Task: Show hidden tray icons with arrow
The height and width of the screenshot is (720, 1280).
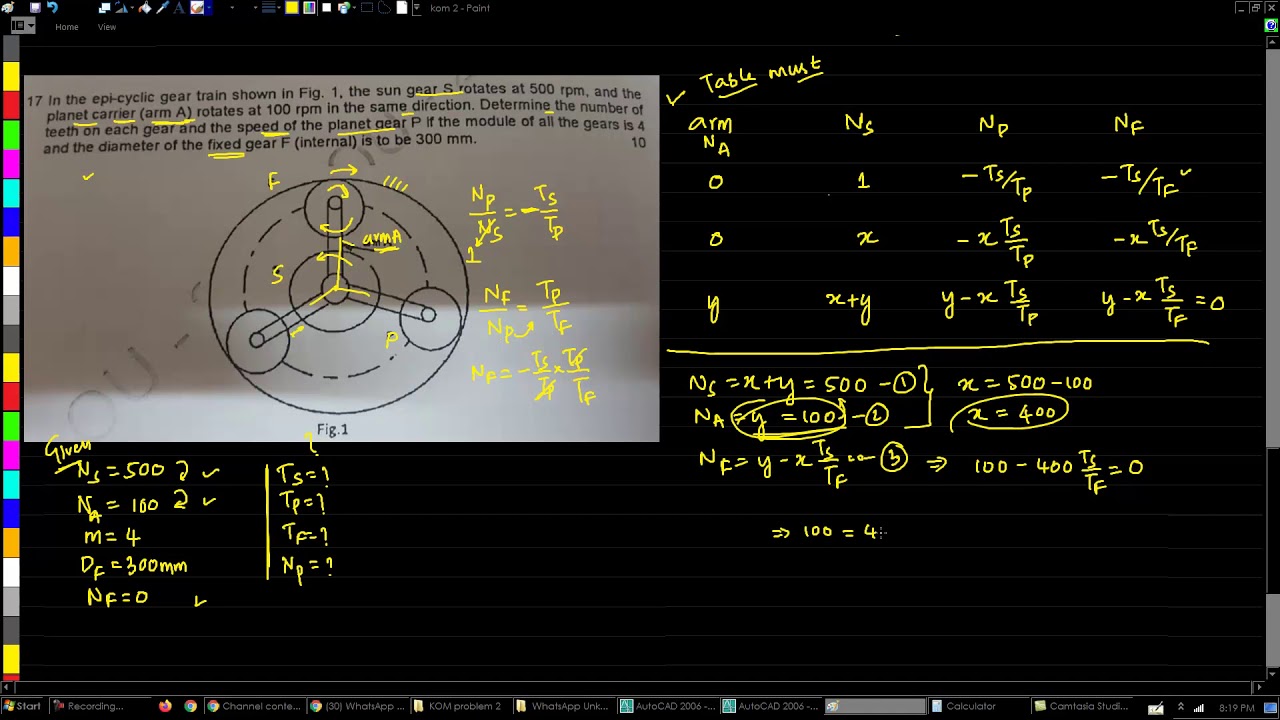Action: click(x=1181, y=707)
